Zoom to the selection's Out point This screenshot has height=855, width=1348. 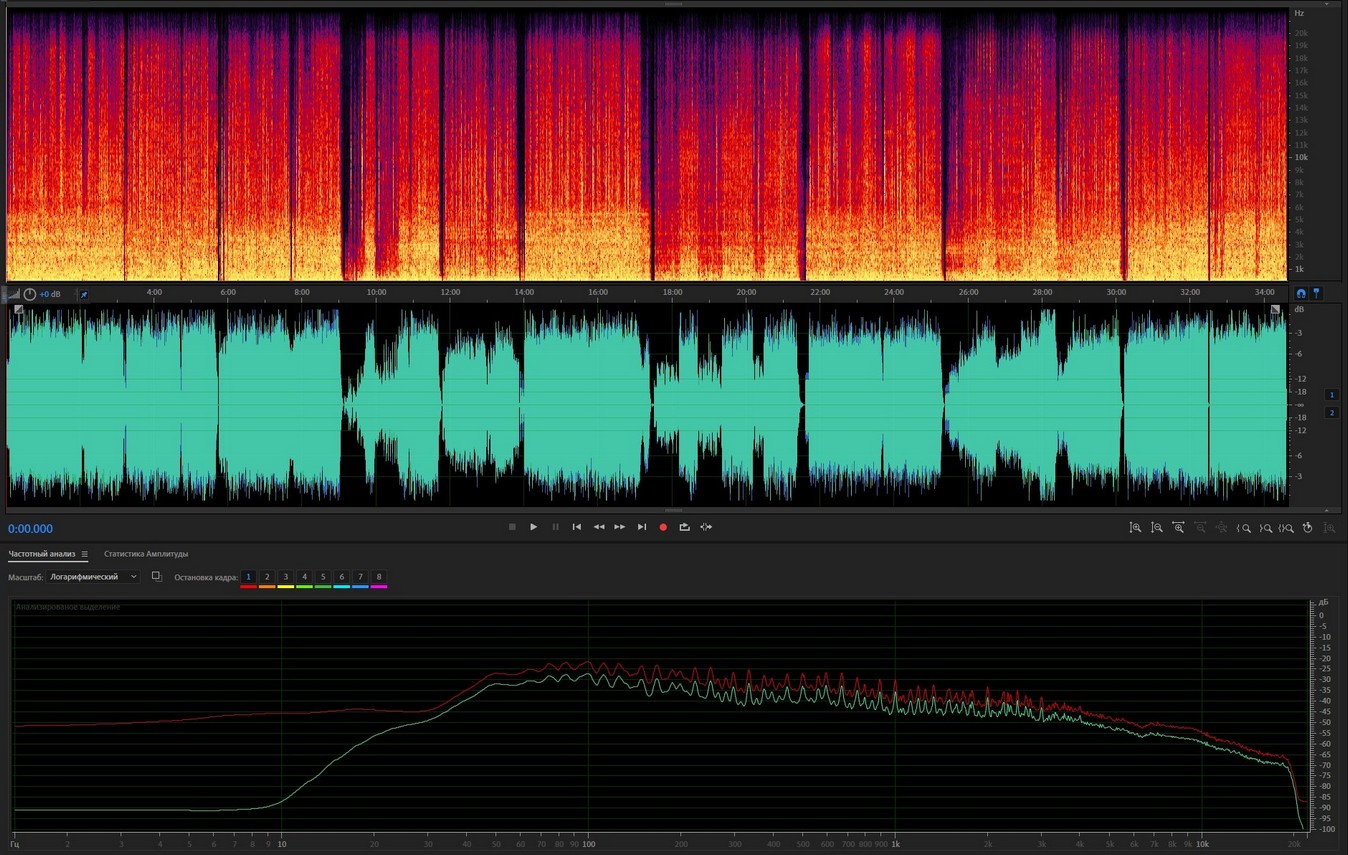(x=1266, y=527)
